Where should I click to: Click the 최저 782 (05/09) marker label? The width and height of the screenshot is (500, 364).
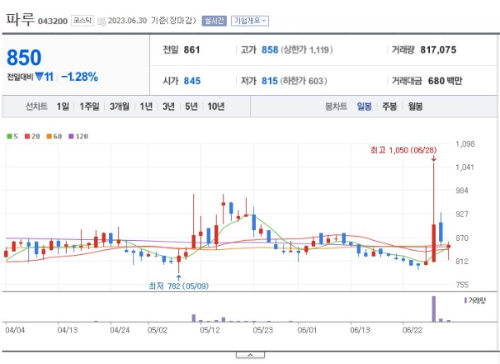[x=179, y=286]
